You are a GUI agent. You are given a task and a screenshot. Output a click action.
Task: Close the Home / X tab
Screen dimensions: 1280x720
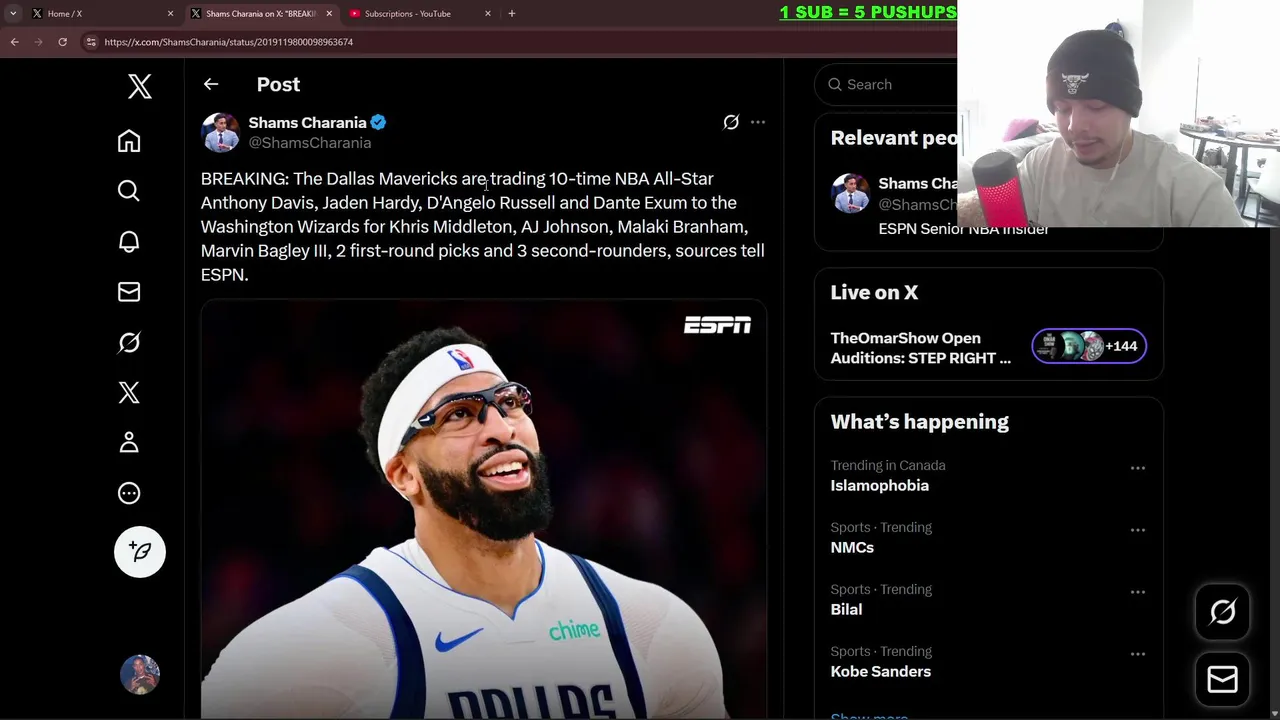pos(170,13)
